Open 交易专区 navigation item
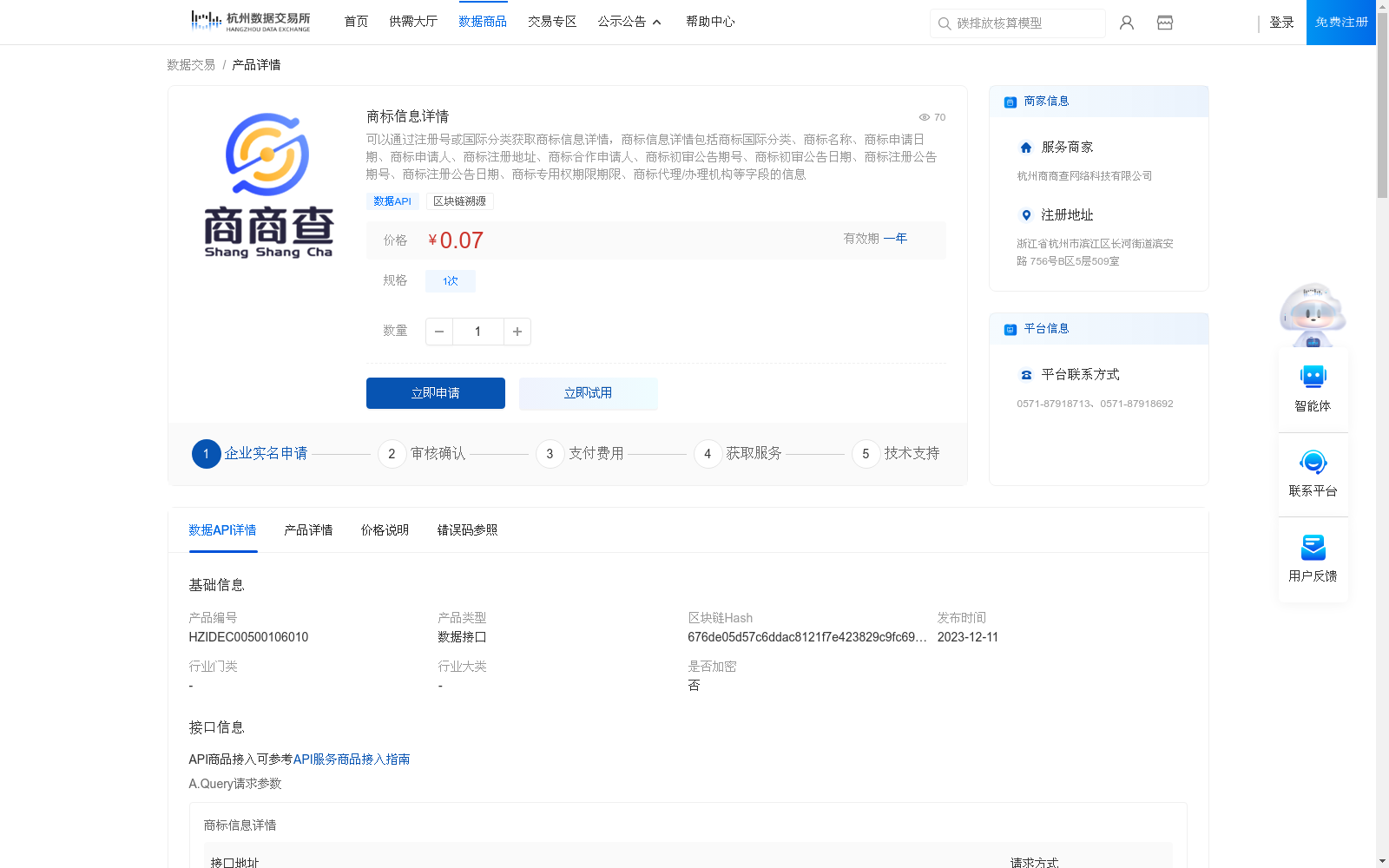This screenshot has height=868, width=1389. point(552,22)
